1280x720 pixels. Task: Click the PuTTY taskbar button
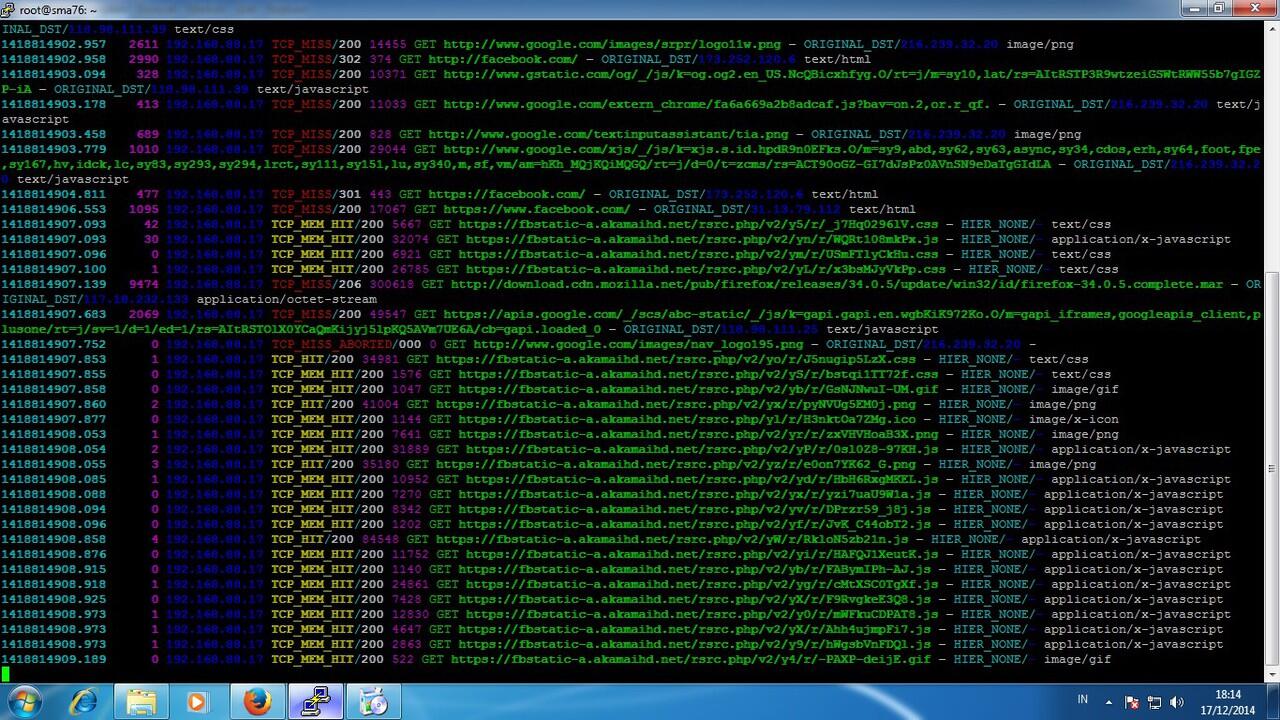[315, 702]
